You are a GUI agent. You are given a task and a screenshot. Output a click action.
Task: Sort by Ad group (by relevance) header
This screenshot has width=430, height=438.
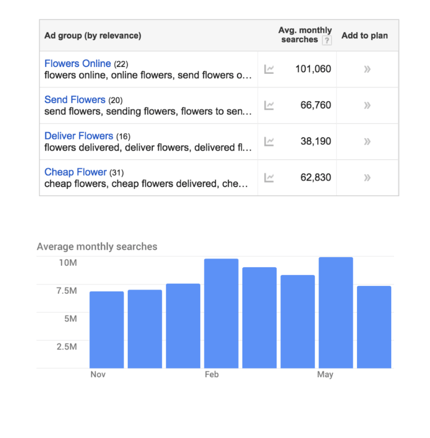(93, 35)
